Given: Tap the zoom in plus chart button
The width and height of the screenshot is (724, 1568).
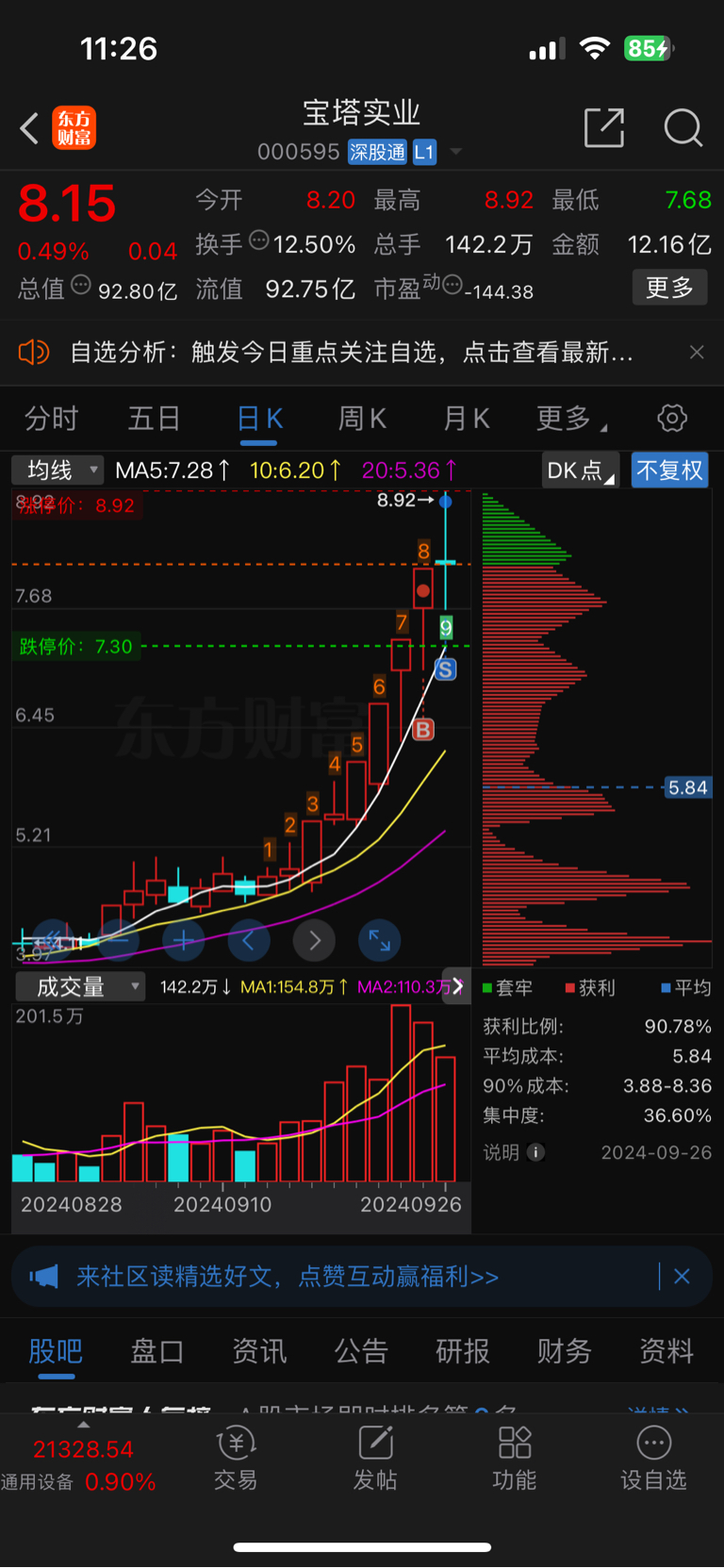Looking at the screenshot, I should pos(183,939).
